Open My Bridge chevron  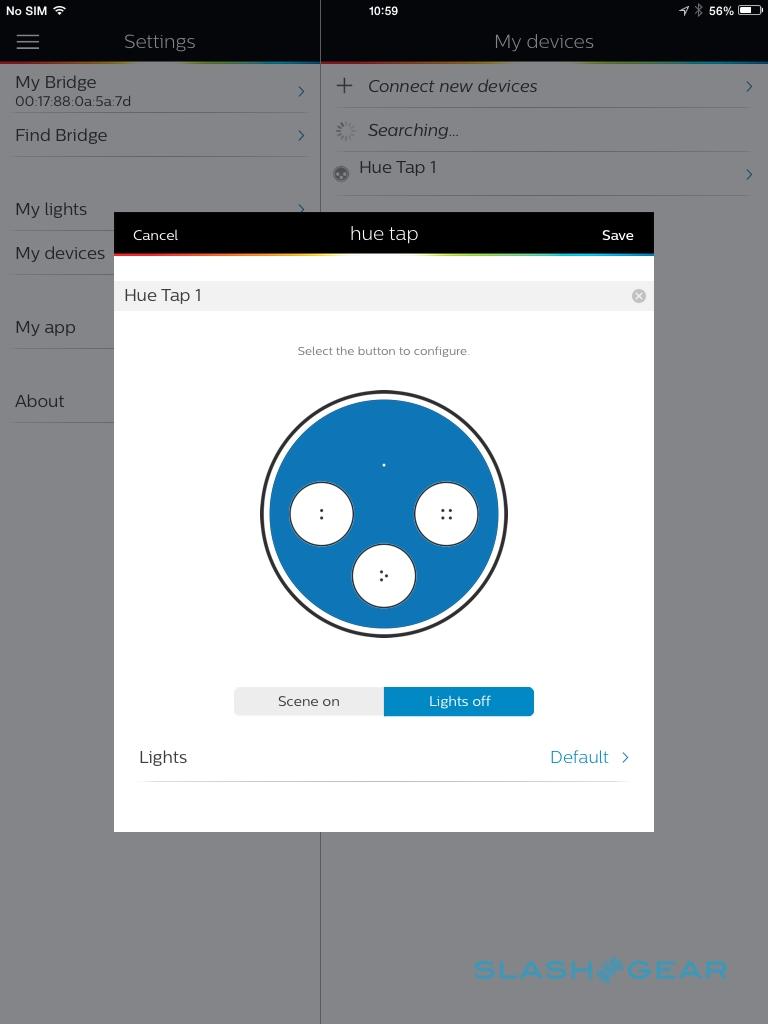(x=301, y=91)
